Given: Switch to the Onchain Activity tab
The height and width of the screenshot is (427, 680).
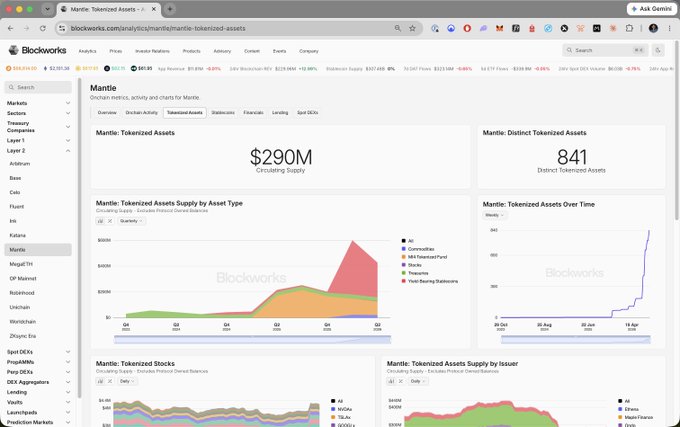Looking at the screenshot, I should click(x=141, y=113).
